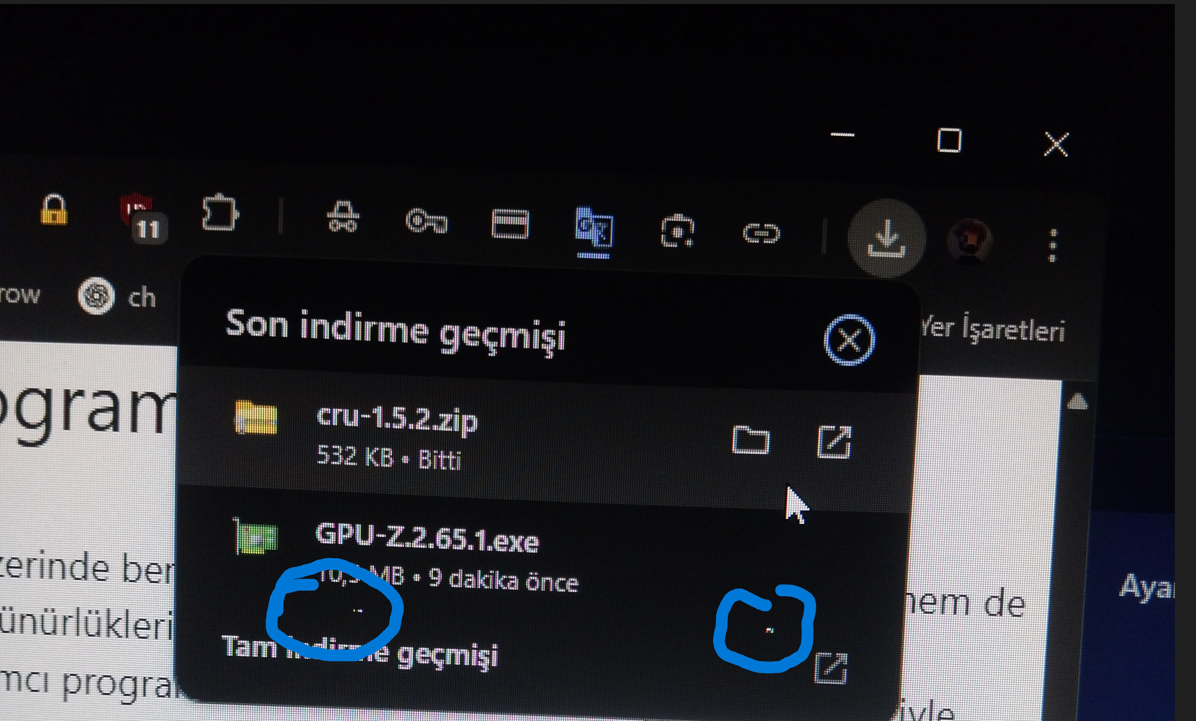Select the cru-1.5.2.zip file name
1196x721 pixels.
tap(397, 420)
